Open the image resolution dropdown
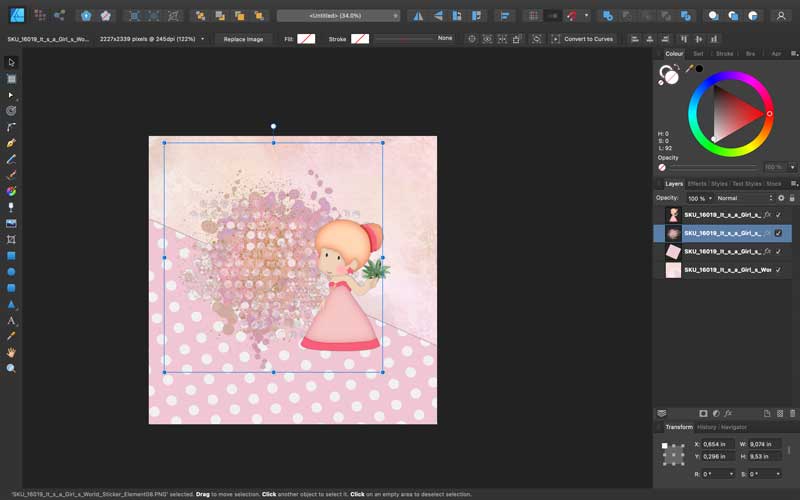The image size is (800, 500). click(203, 39)
